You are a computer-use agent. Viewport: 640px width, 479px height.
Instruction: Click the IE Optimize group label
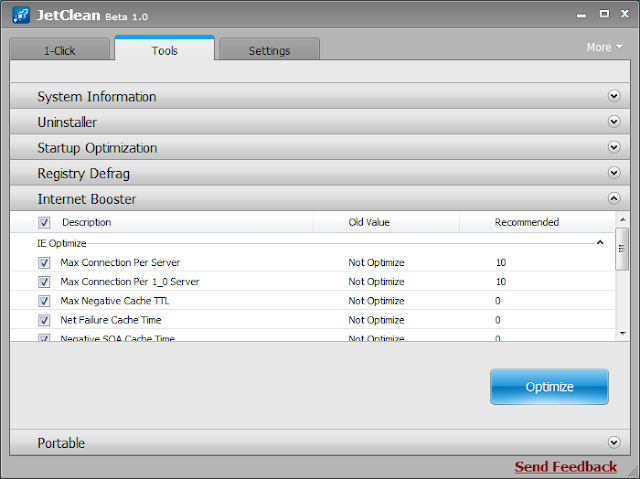pos(62,243)
